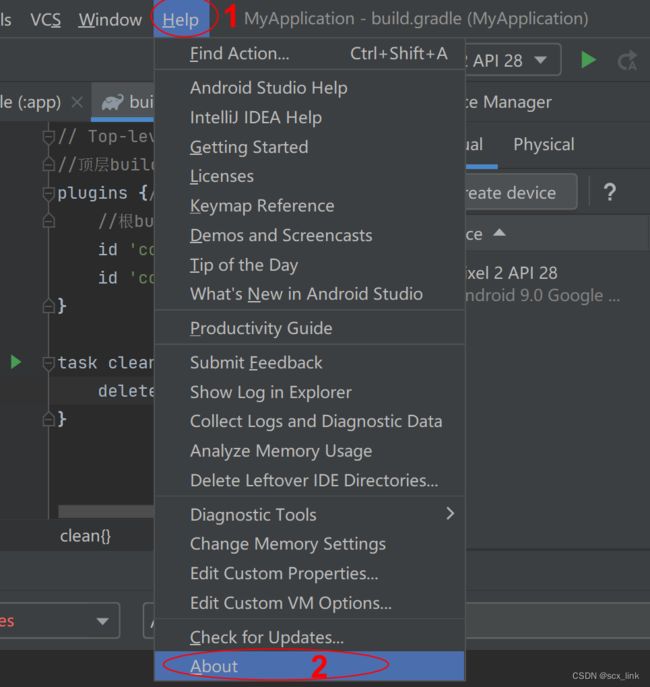Choose Collect Logs and Diagnostic Data
This screenshot has width=650, height=687.
tap(310, 421)
